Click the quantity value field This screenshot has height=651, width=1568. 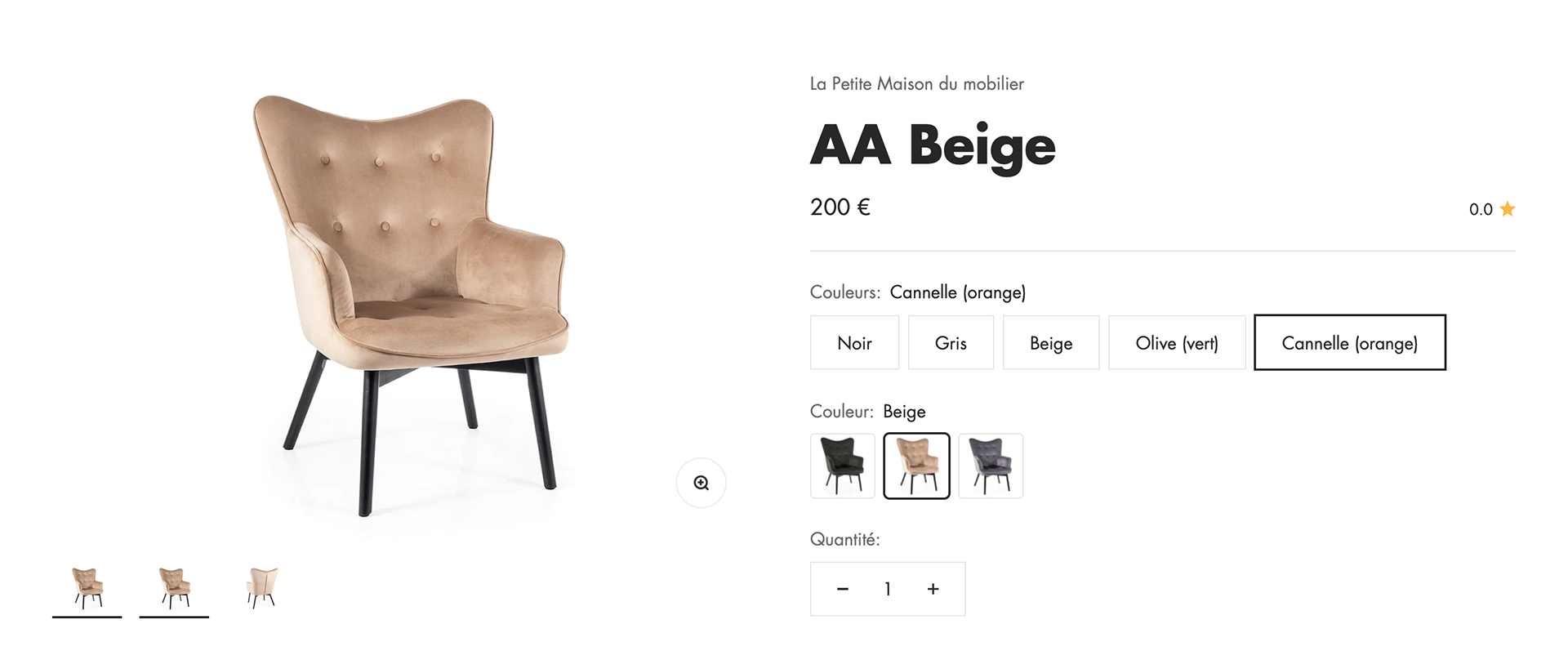tap(888, 589)
